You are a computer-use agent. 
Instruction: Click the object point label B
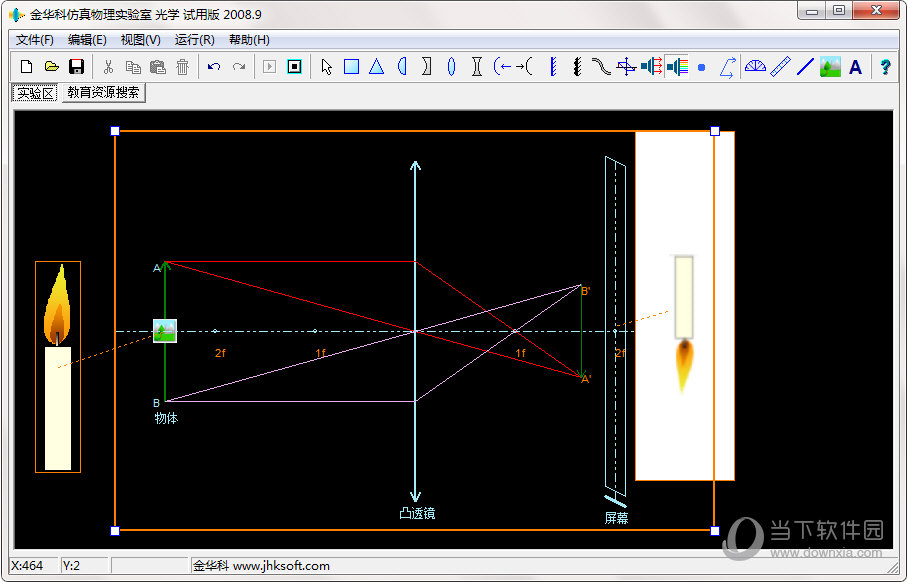tap(156, 403)
